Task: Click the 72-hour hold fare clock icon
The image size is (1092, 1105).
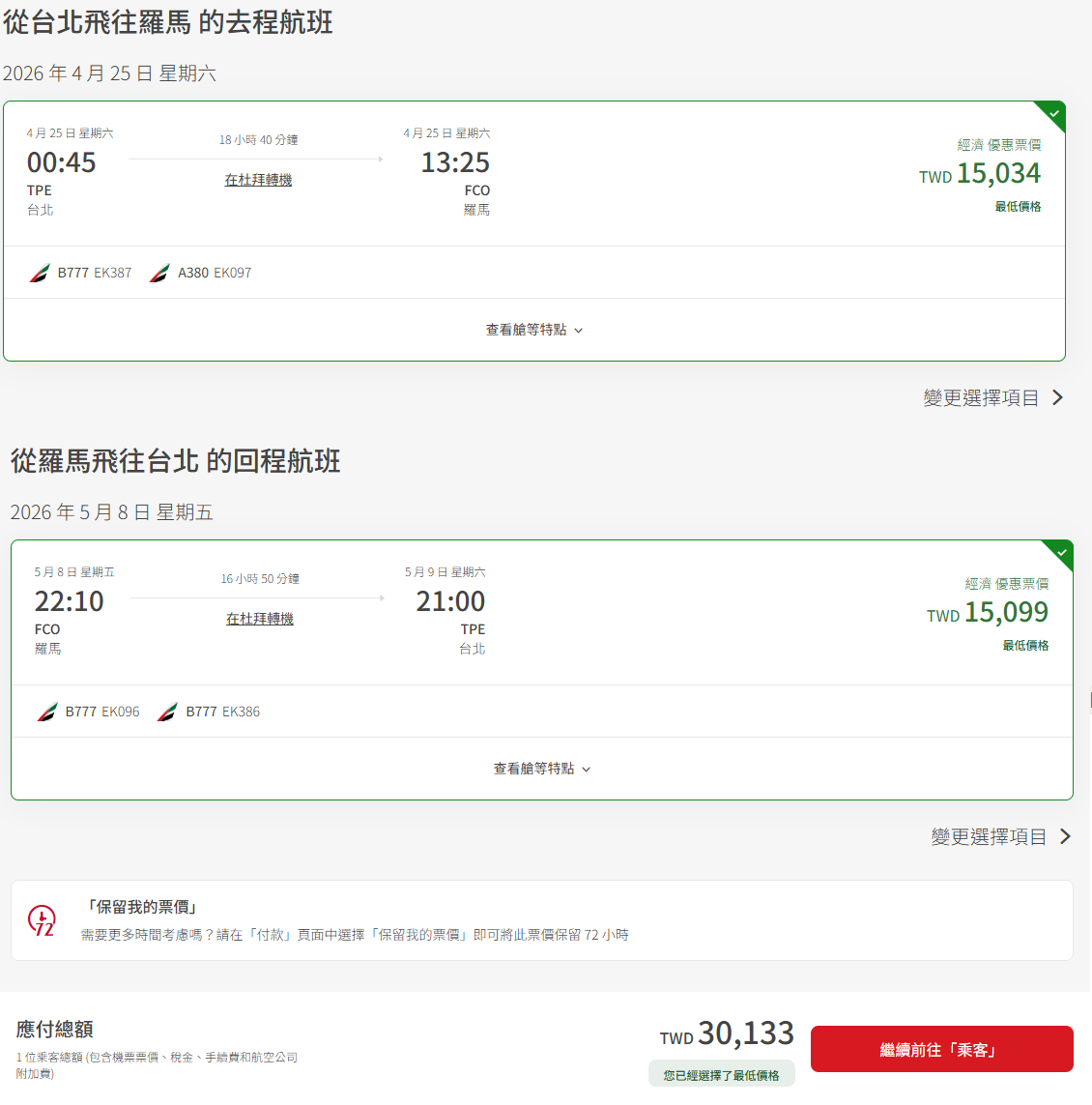Action: [42, 920]
